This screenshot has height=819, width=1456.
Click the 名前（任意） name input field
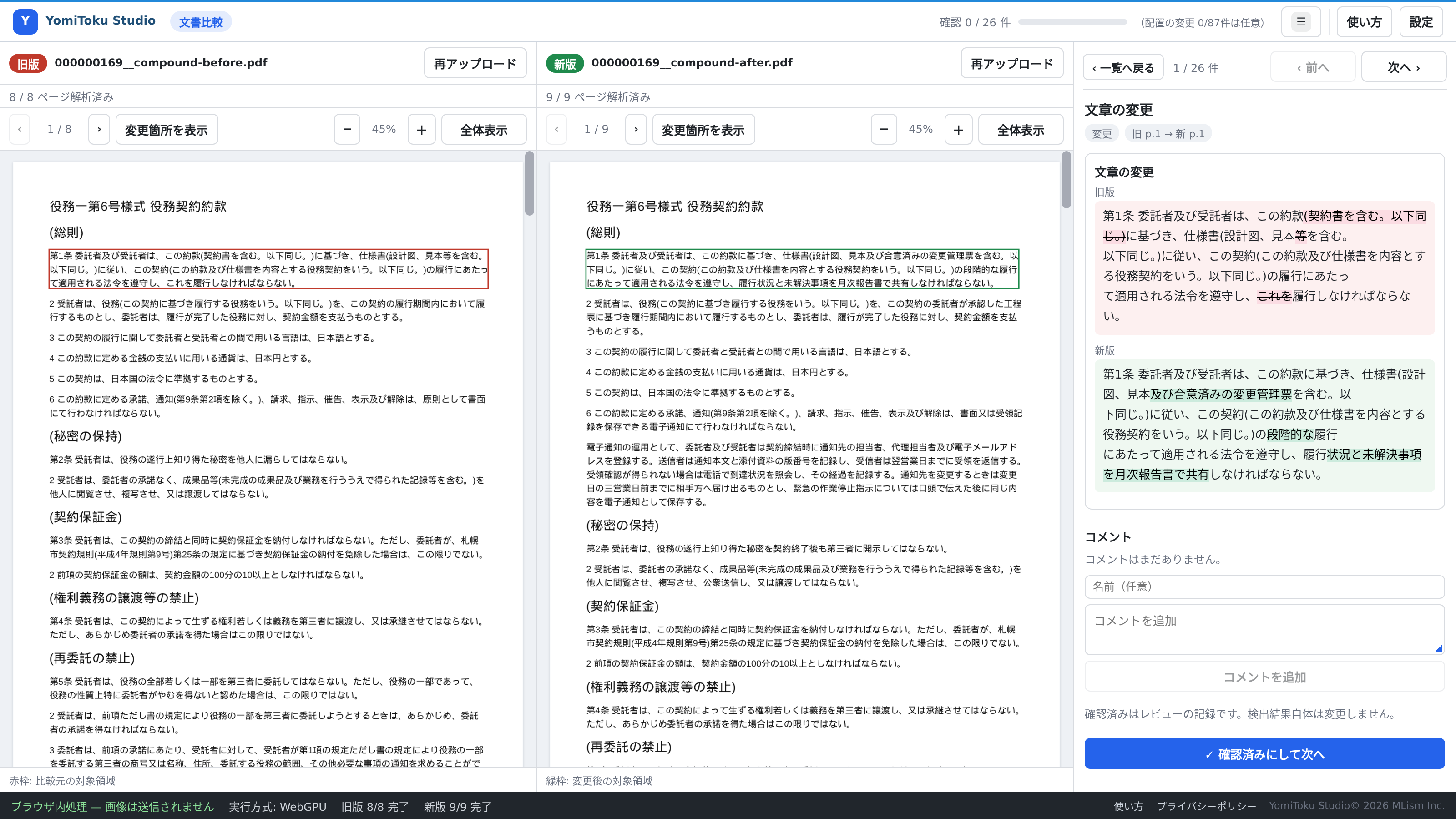click(x=1264, y=586)
